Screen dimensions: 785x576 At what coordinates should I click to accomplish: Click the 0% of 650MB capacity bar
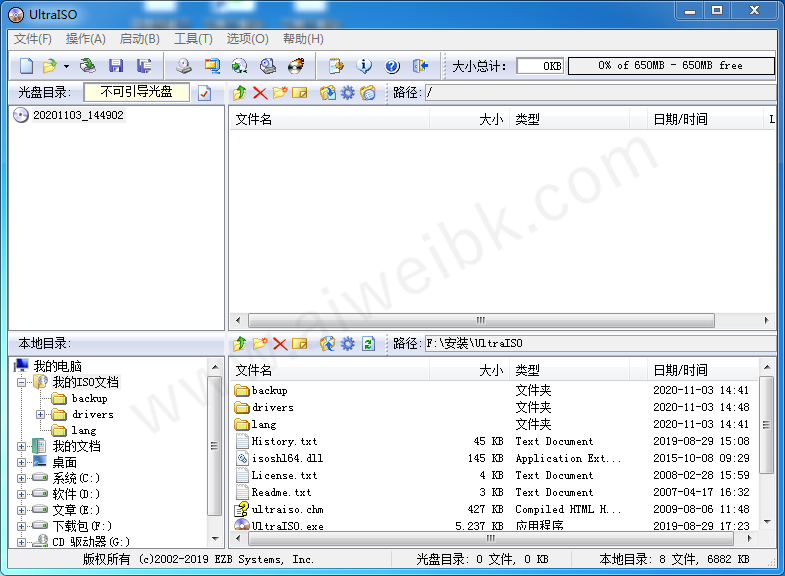(x=671, y=66)
